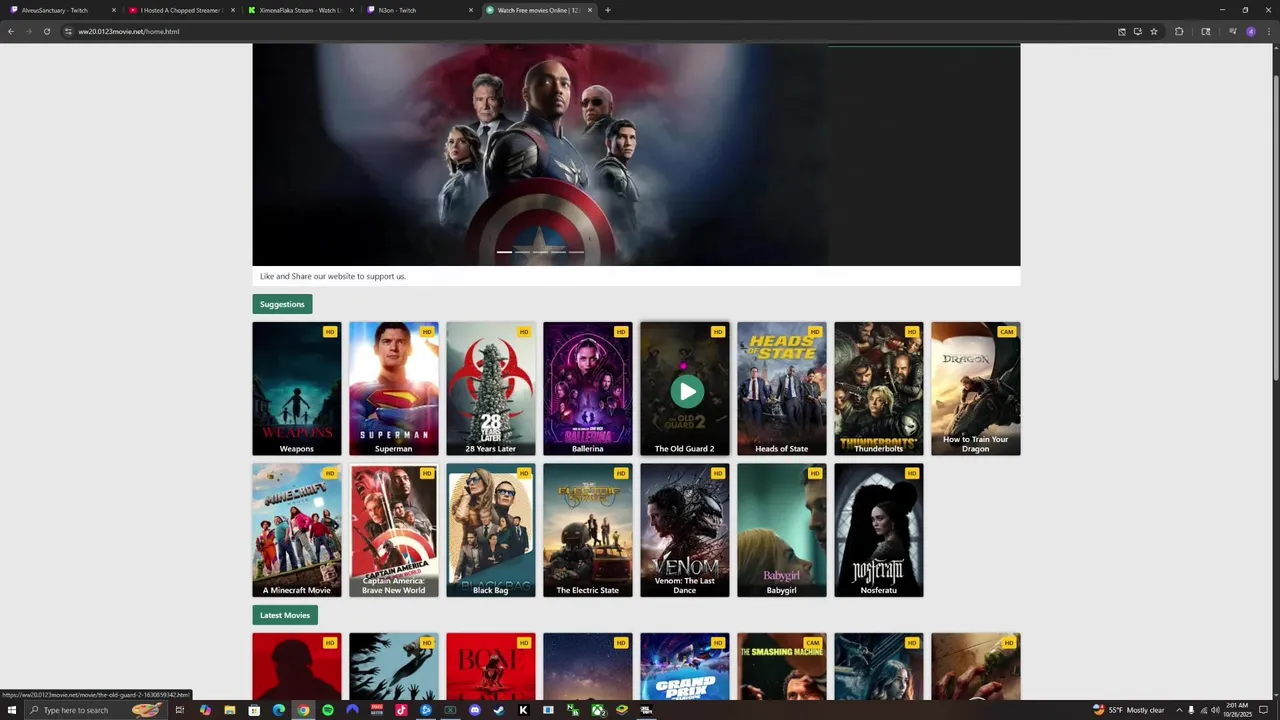Open File Explorer from the taskbar
Image resolution: width=1280 pixels, height=720 pixels.
[x=230, y=710]
